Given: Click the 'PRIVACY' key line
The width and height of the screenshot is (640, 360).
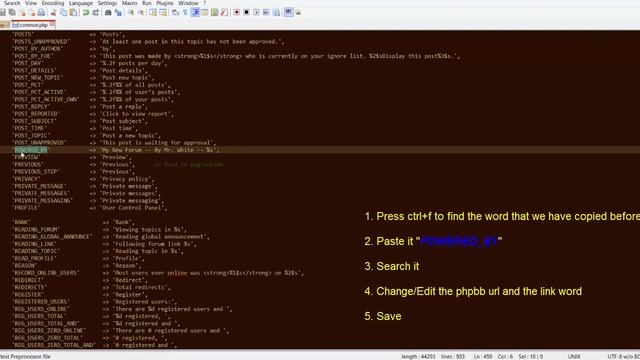Looking at the screenshot, I should click(26, 179).
